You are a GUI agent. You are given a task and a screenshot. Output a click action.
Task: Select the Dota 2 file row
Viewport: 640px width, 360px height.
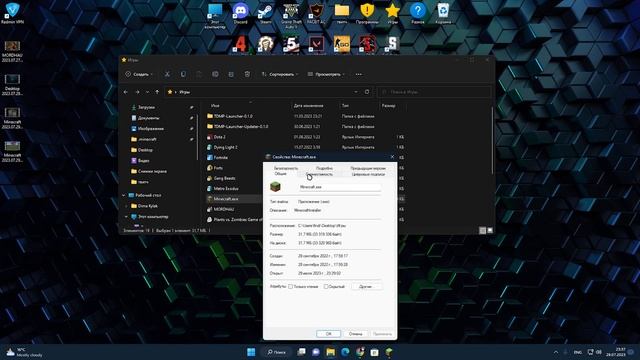tap(305, 137)
